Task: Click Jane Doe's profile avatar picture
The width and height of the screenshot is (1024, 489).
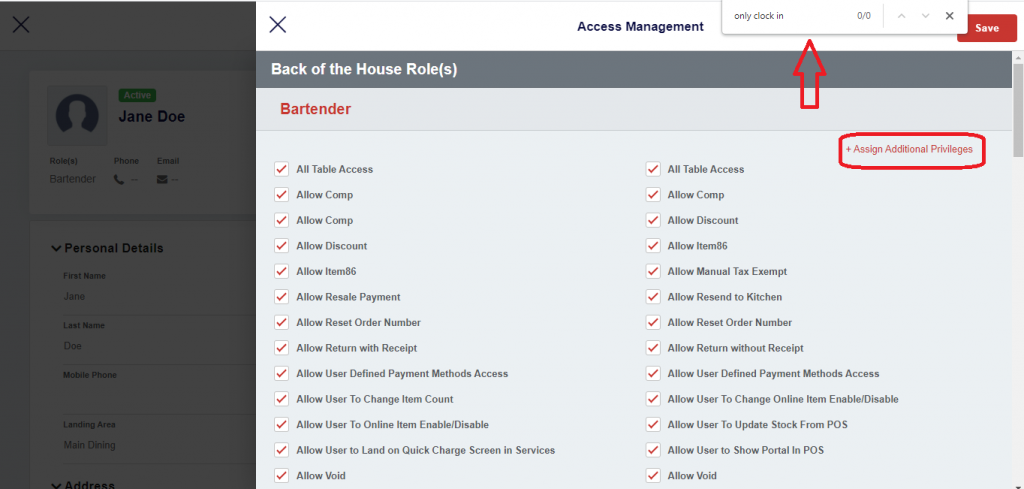Action: (77, 116)
